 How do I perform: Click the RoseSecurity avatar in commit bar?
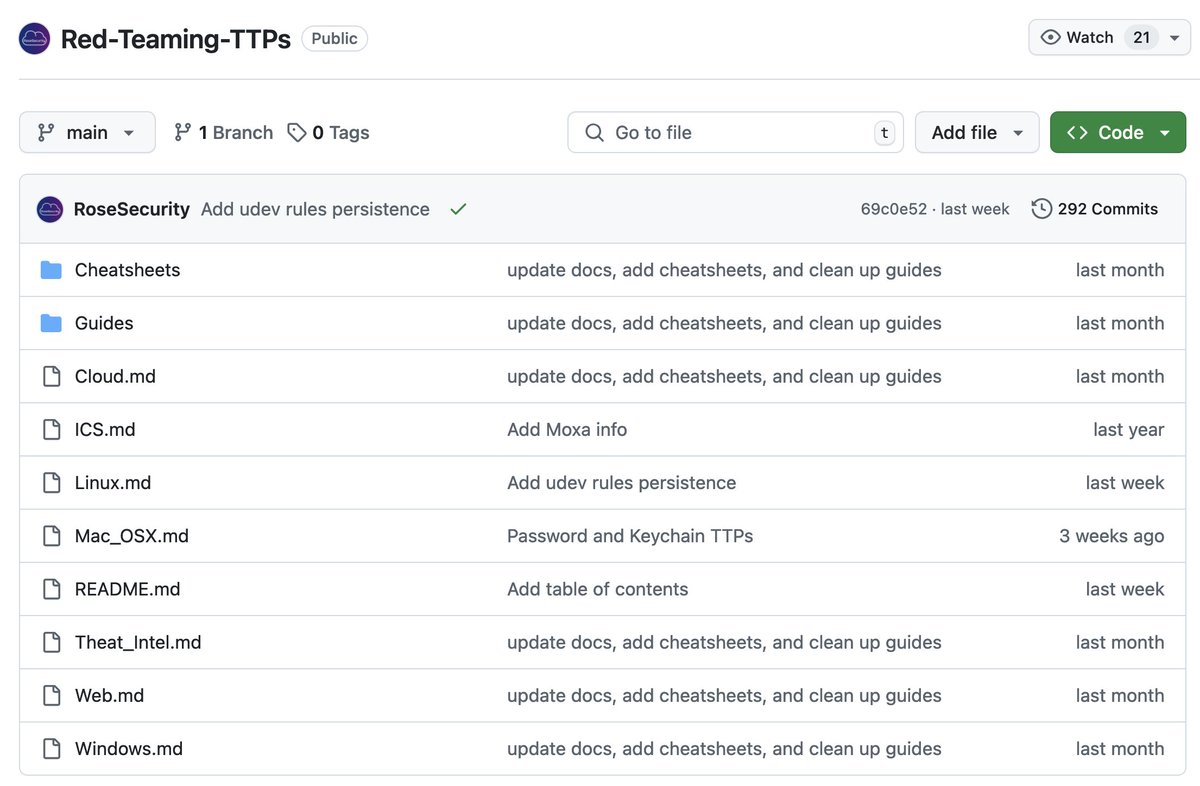tap(50, 209)
